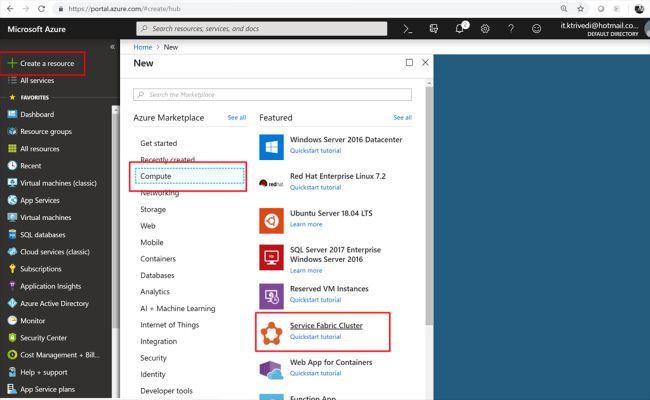Open Learn more under SQL Server 2017
650x400 pixels.
[x=306, y=270]
